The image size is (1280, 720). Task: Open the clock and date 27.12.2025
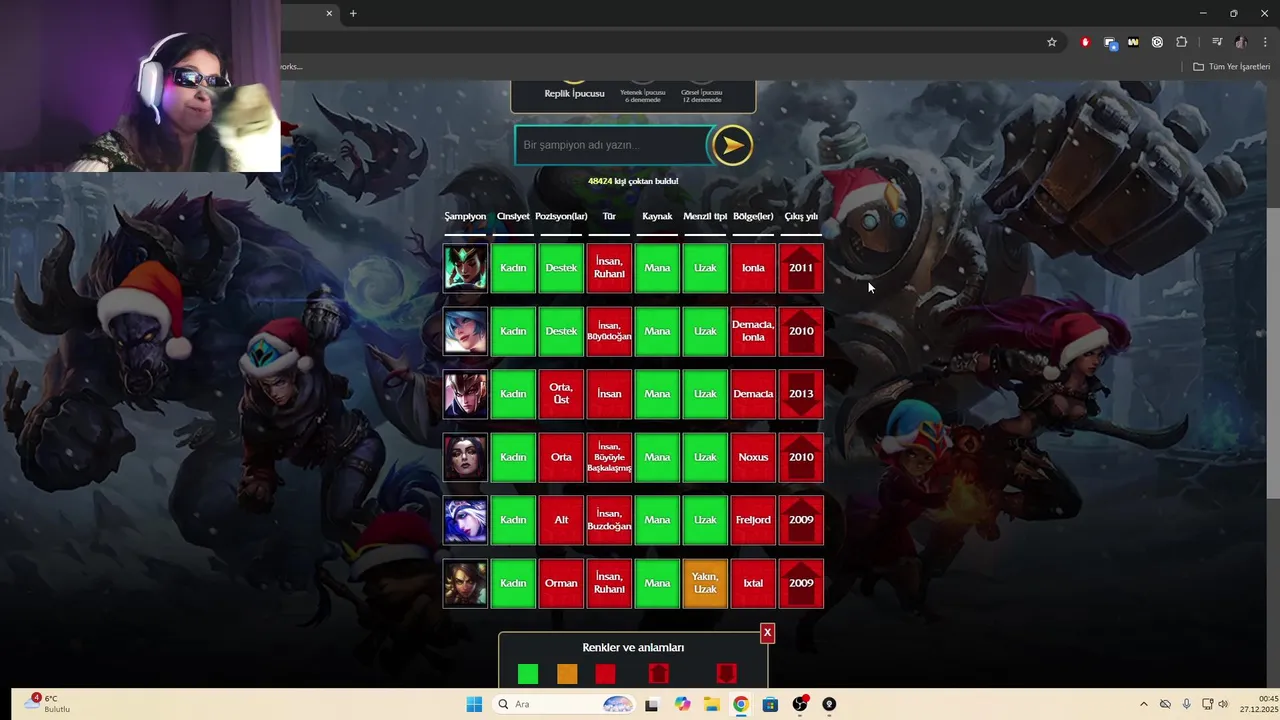(x=1259, y=704)
